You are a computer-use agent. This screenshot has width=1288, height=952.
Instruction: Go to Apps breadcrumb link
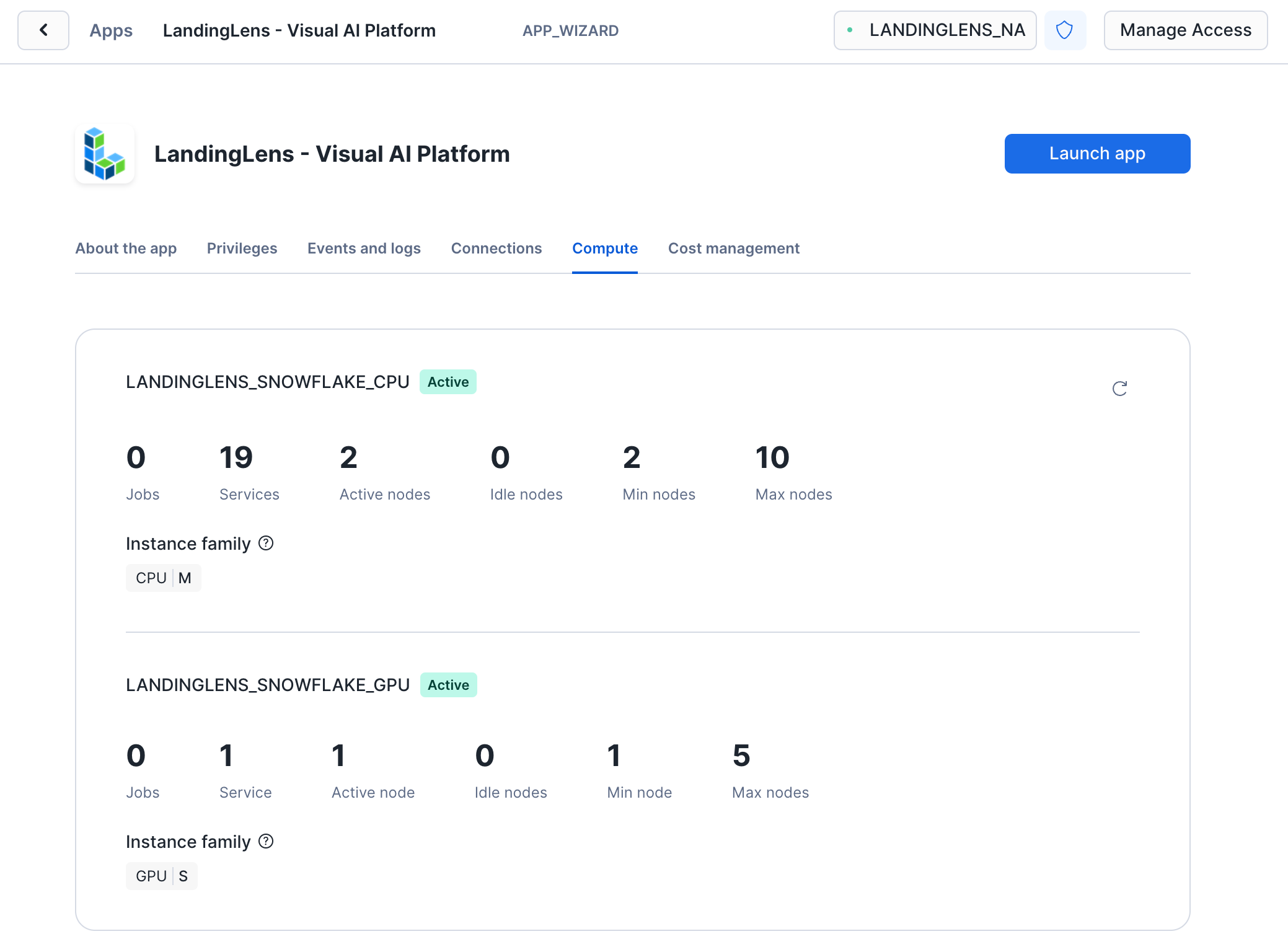(111, 30)
